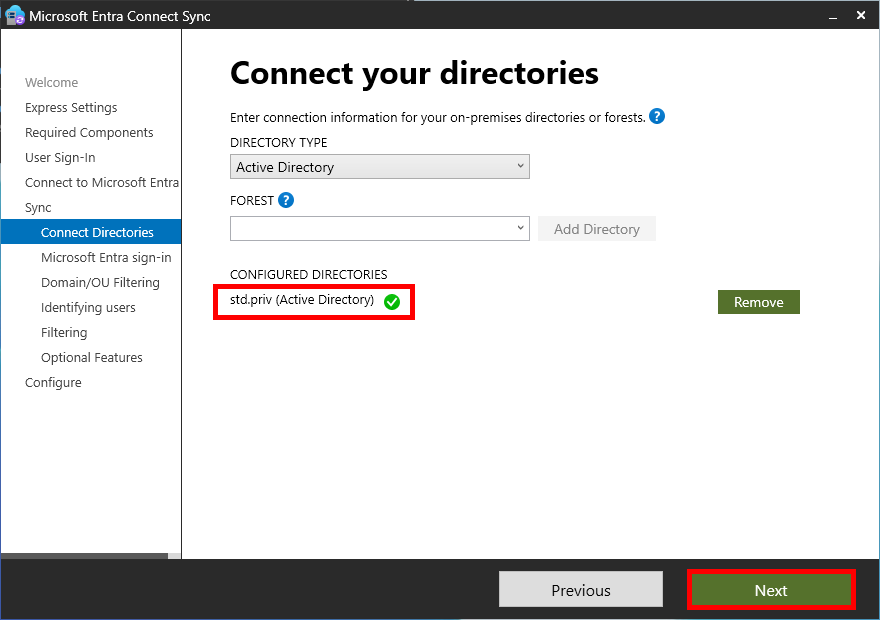Click the Add Directory button

tap(596, 228)
